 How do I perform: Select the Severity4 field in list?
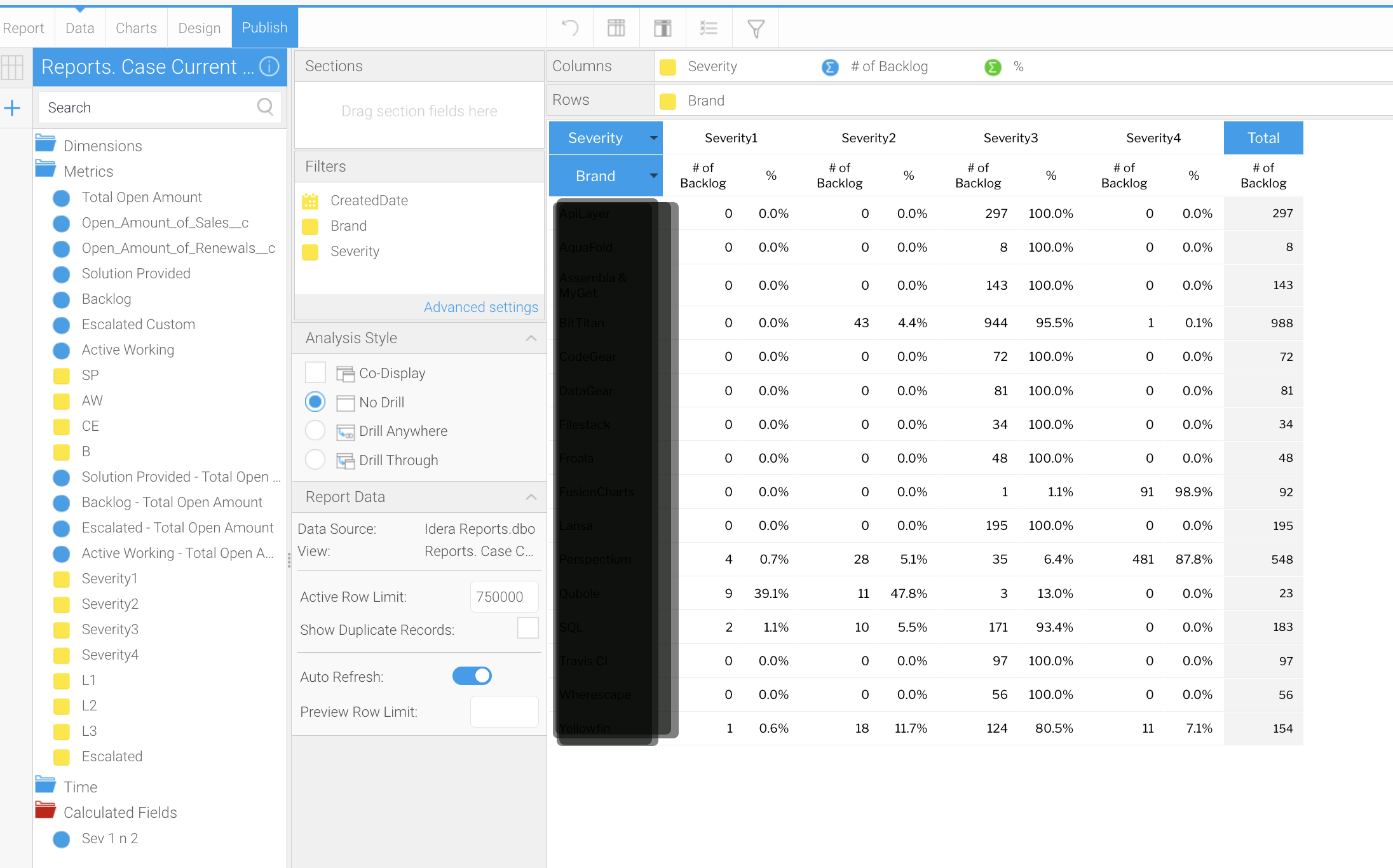click(110, 655)
